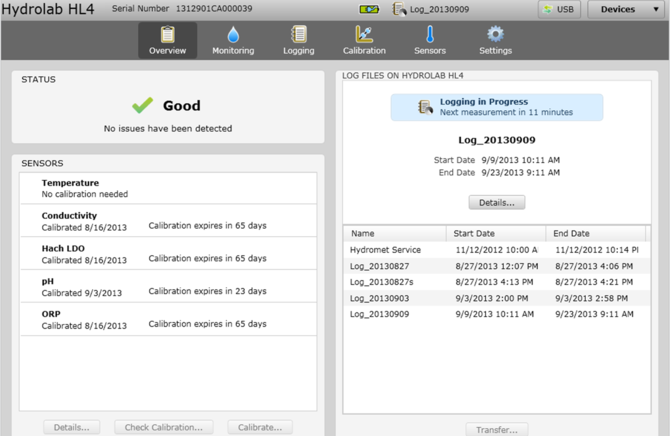Select Log_20130909 in the log files table
Viewport: 670px width, 436px height.
tap(497, 314)
